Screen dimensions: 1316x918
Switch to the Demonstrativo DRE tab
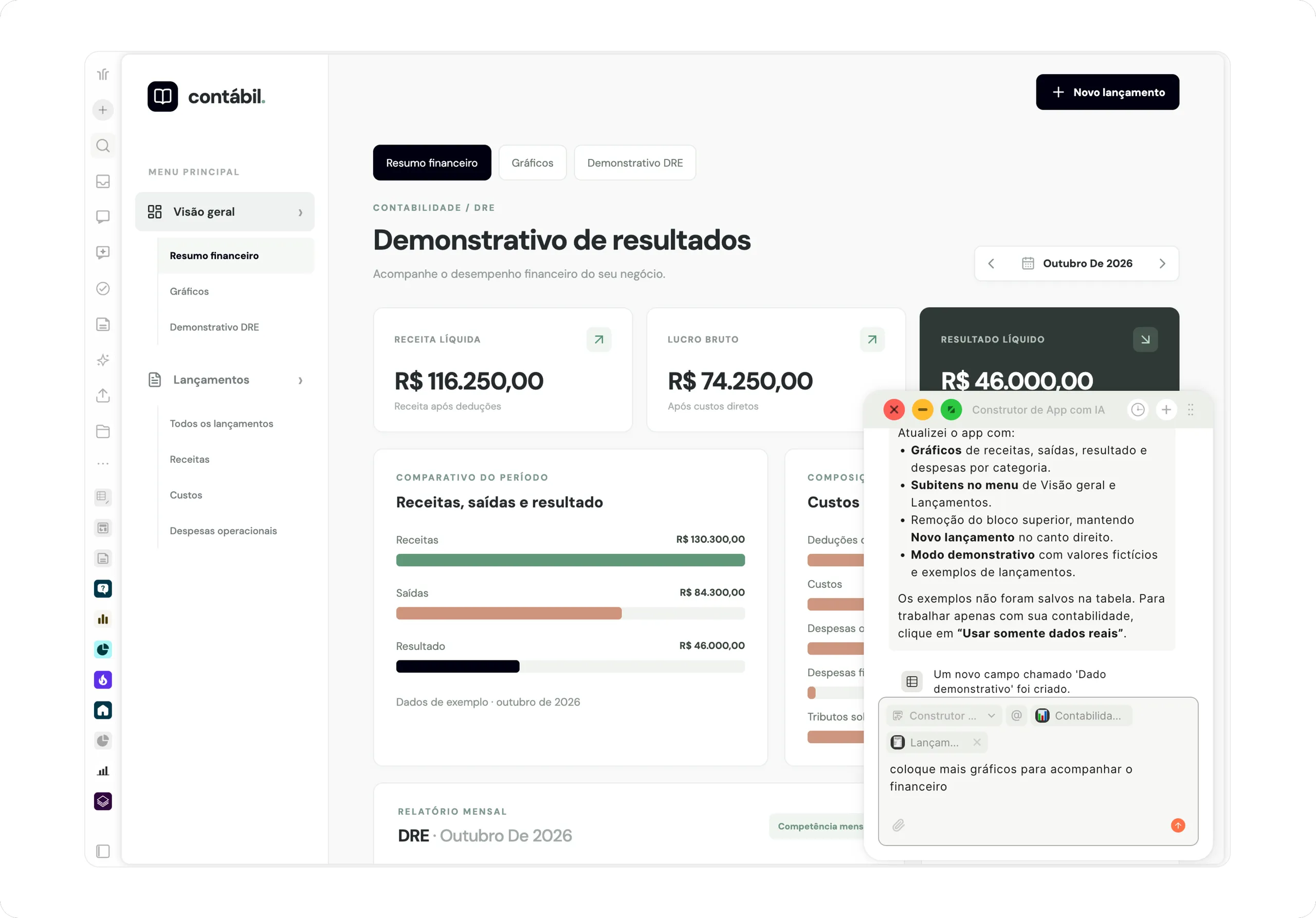(635, 163)
